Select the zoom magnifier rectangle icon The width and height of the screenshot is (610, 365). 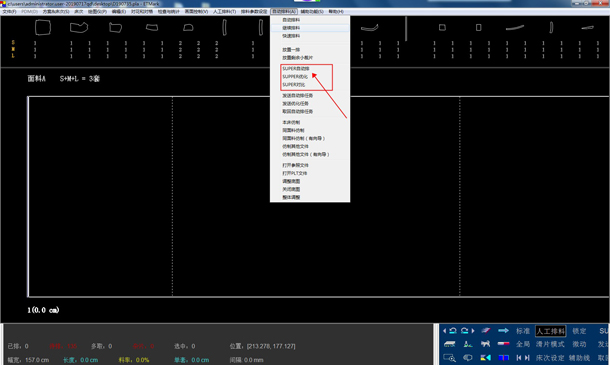449,358
